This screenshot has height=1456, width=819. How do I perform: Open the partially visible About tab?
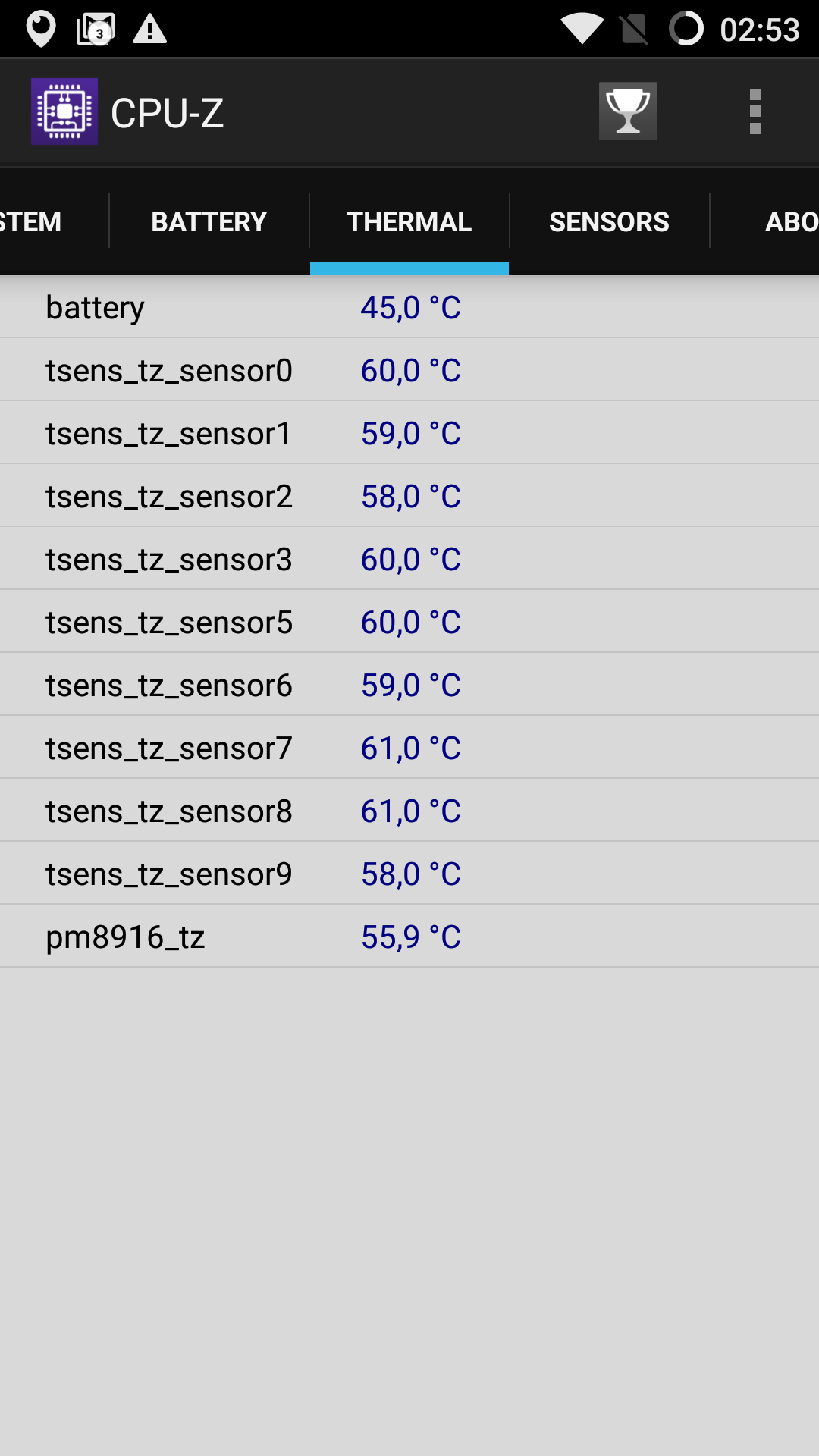pos(789,221)
